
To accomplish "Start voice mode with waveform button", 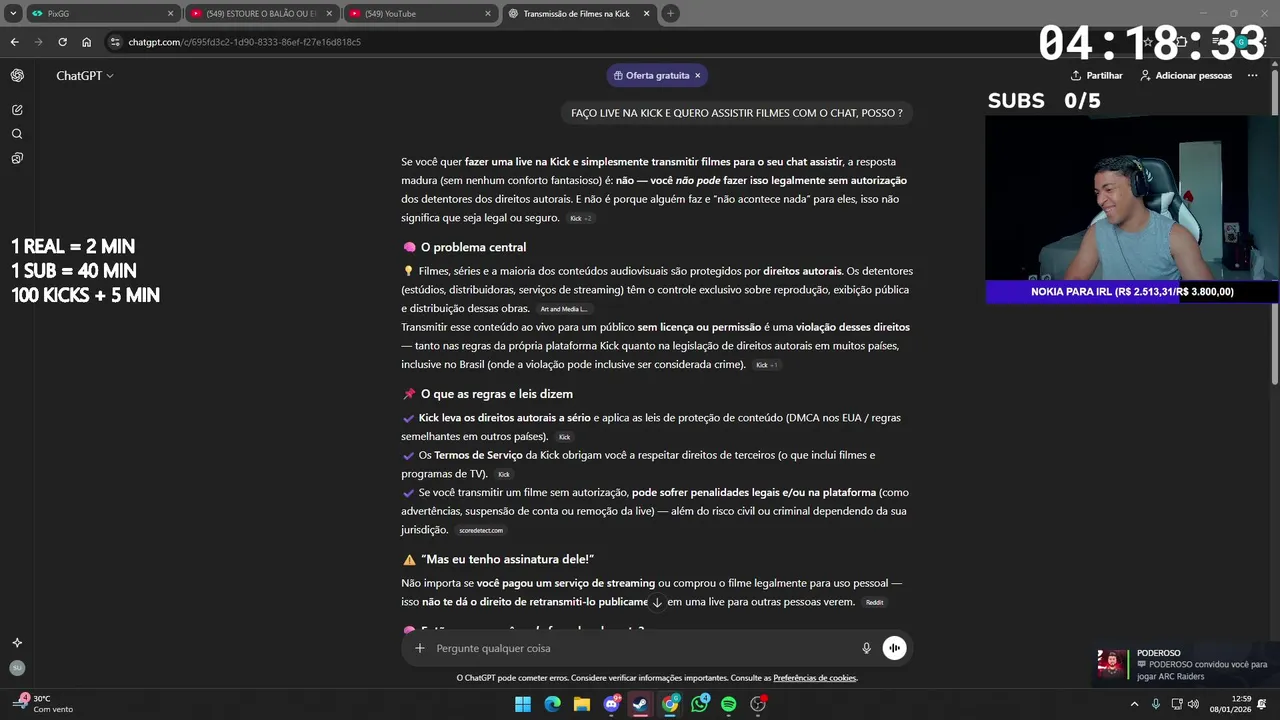I will tap(894, 648).
